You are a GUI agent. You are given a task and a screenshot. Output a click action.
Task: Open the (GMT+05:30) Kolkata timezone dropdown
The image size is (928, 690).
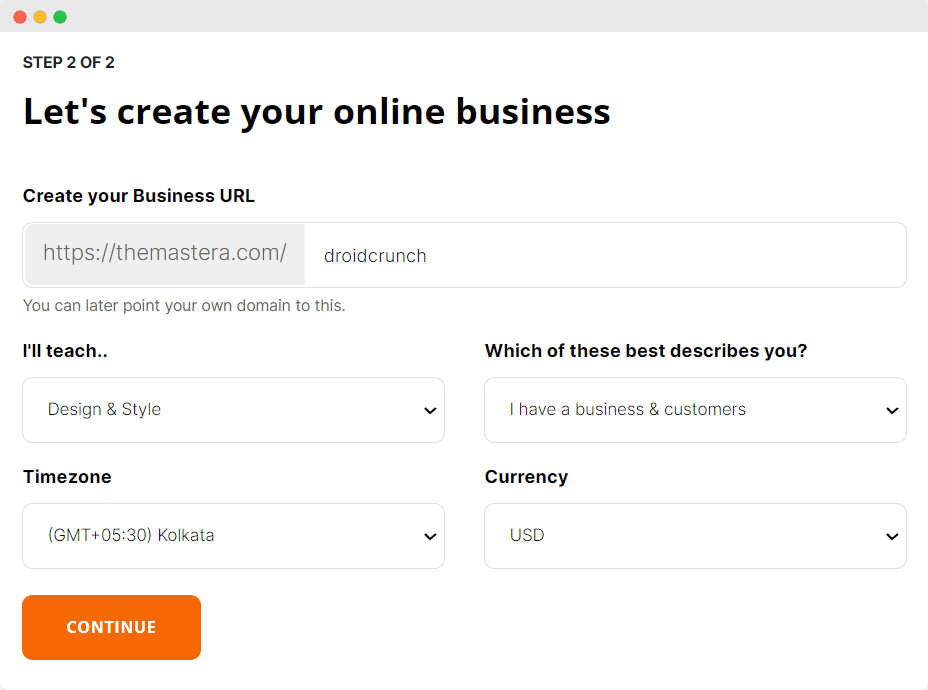click(233, 536)
